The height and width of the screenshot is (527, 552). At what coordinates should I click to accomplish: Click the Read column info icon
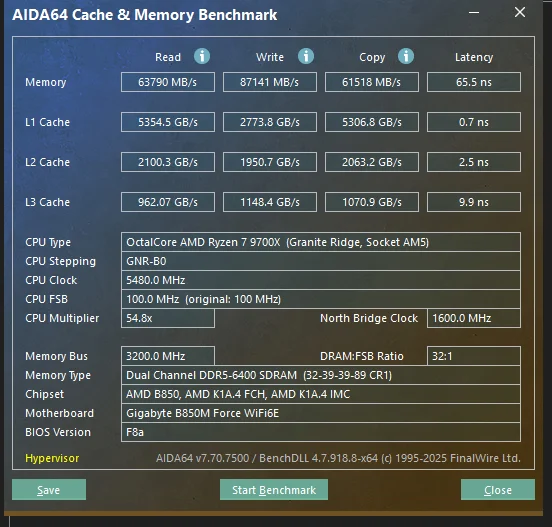[202, 56]
